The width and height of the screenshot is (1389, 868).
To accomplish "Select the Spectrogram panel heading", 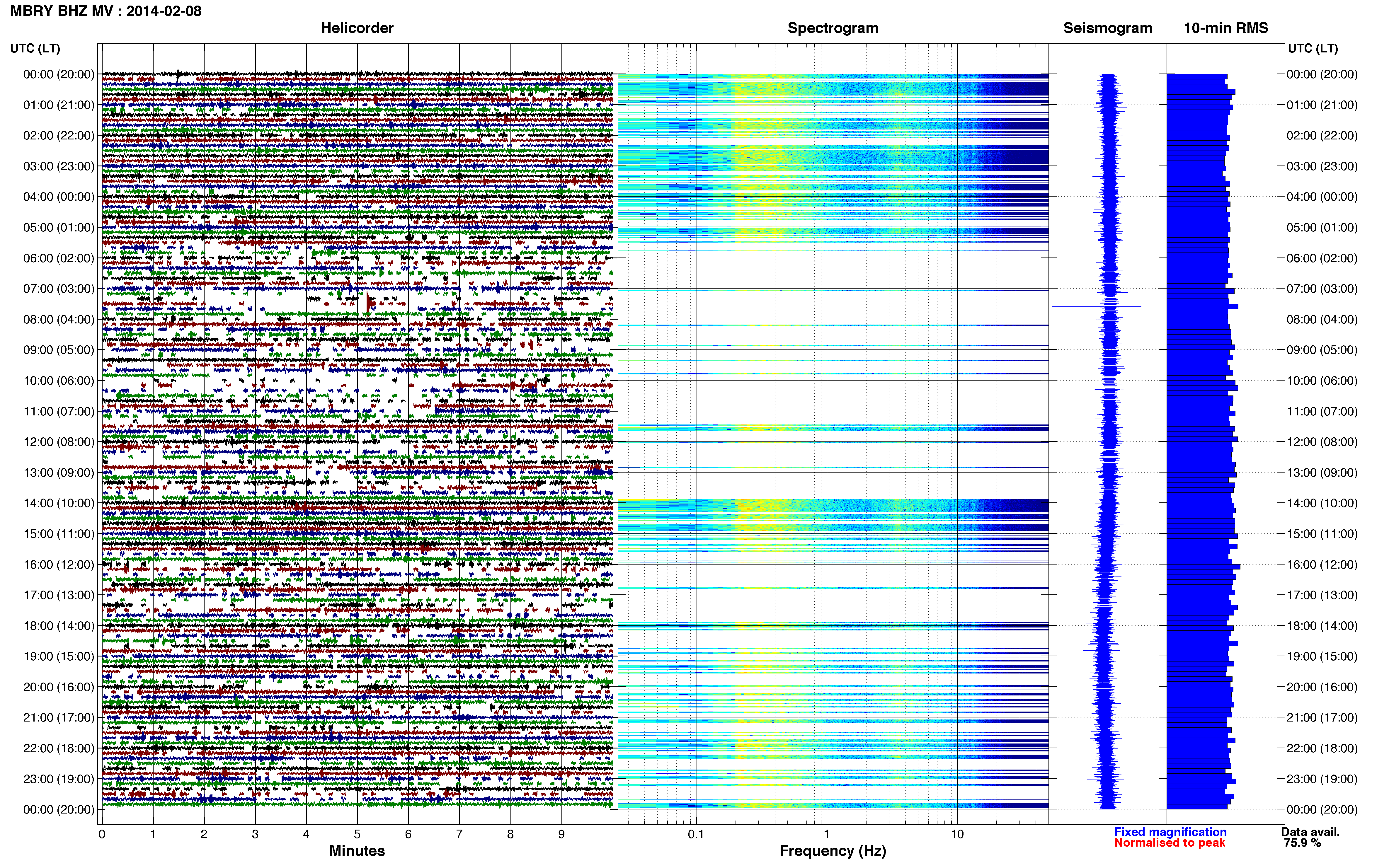I will tap(833, 28).
